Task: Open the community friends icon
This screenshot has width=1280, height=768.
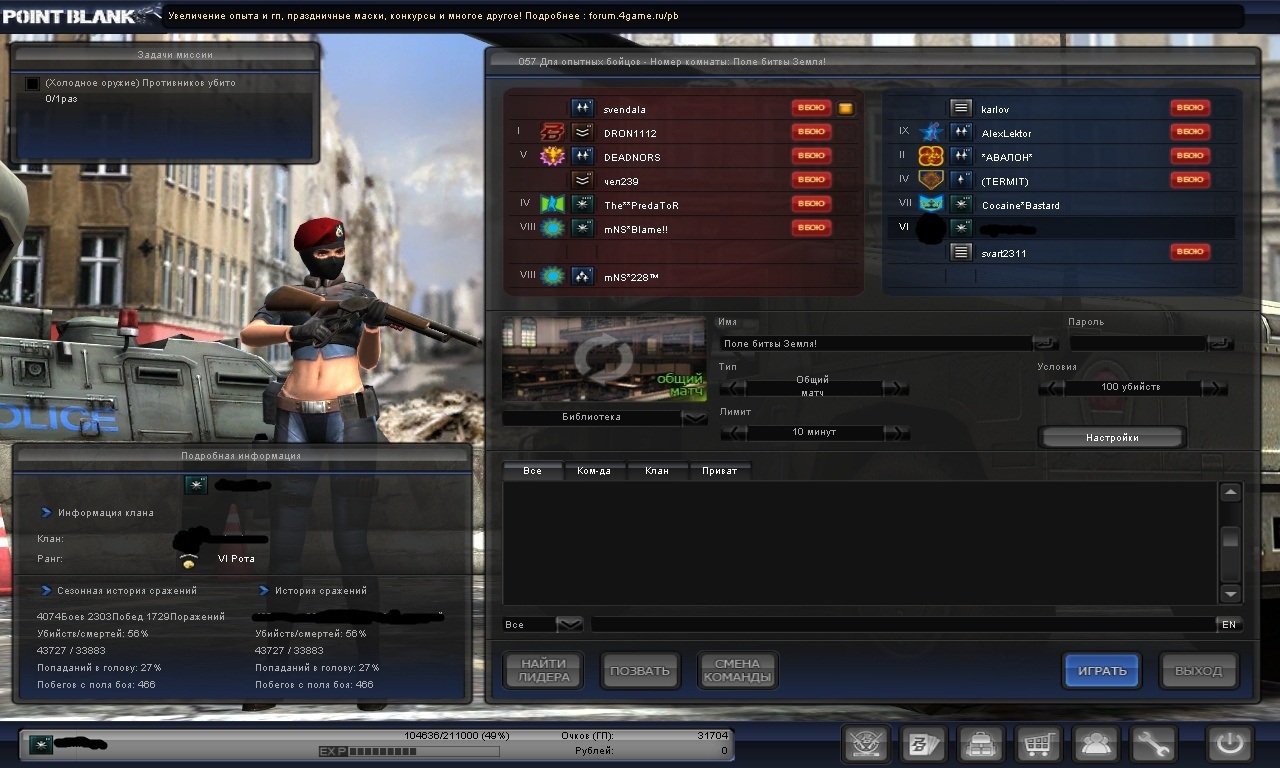Action: [x=1095, y=744]
